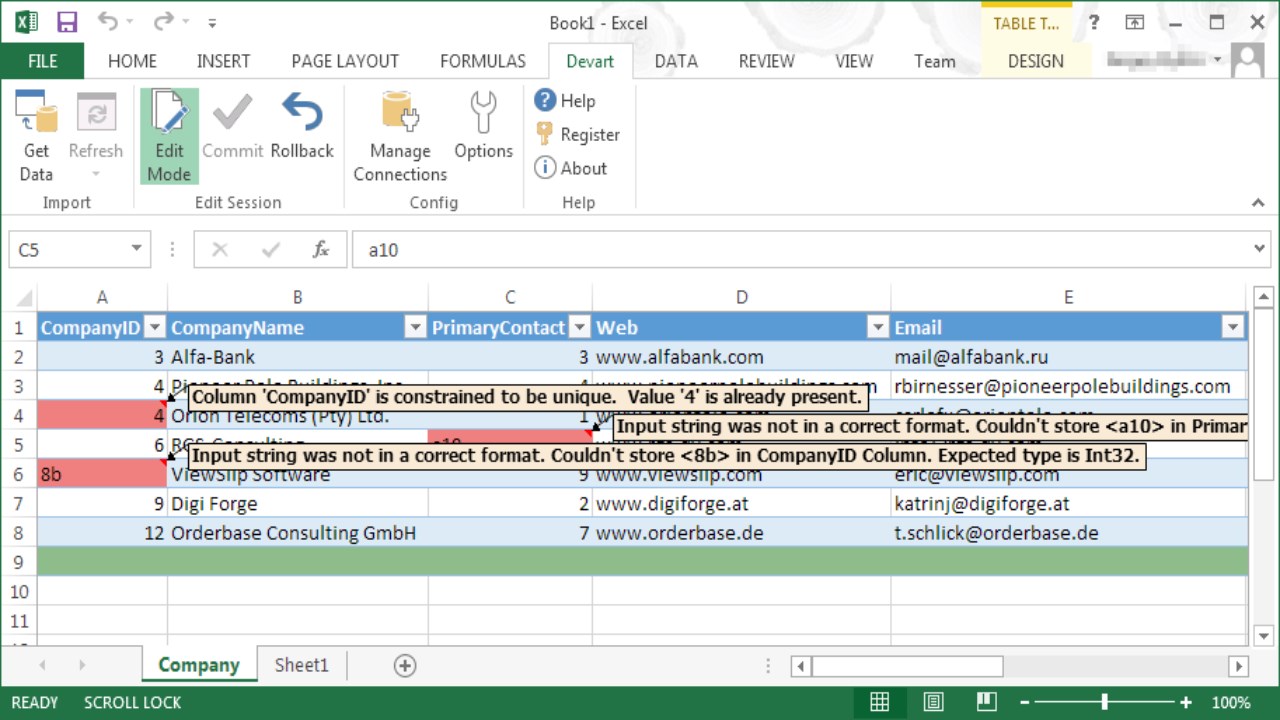Image resolution: width=1280 pixels, height=720 pixels.
Task: Click the formula bar containing a10
Action: tap(800, 250)
